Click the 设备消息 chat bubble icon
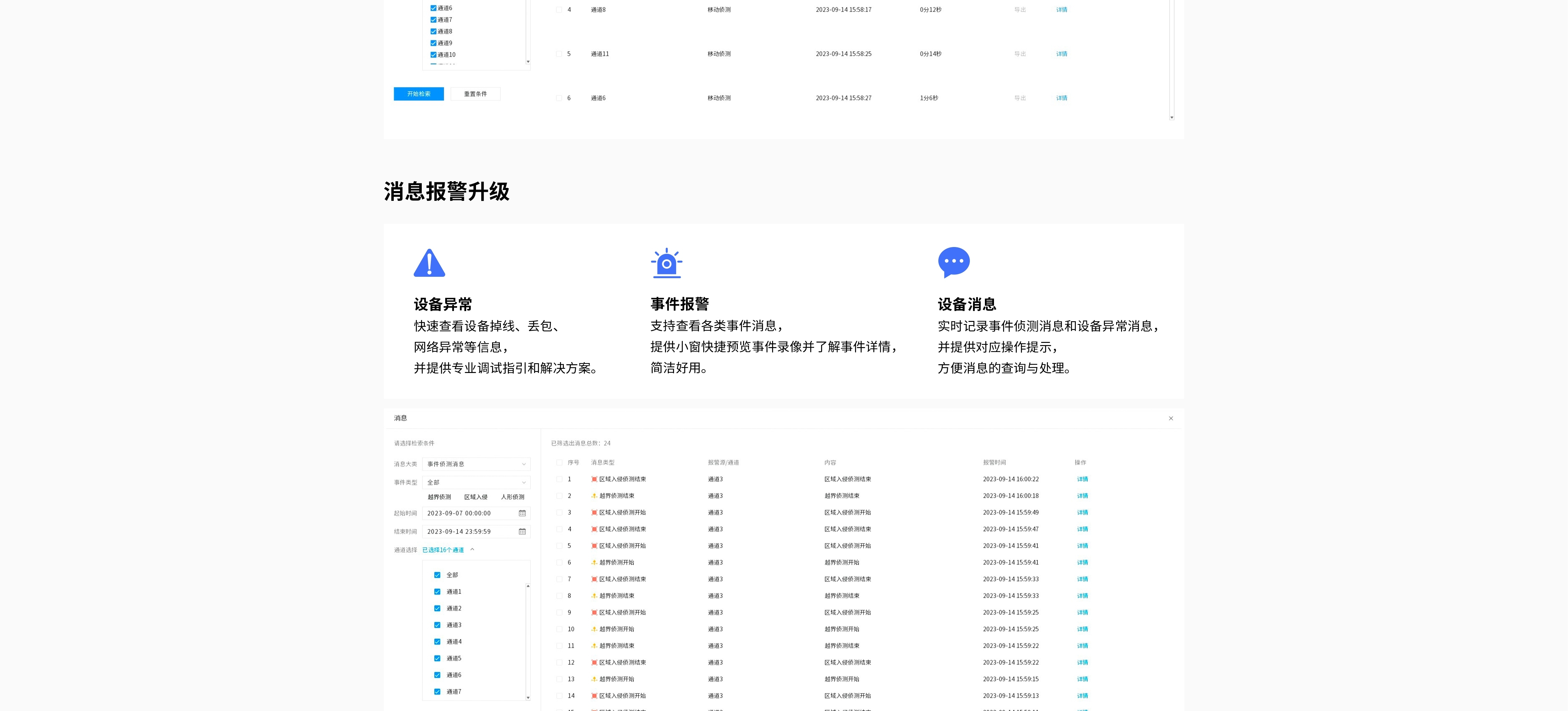The image size is (1568, 711). point(954,262)
